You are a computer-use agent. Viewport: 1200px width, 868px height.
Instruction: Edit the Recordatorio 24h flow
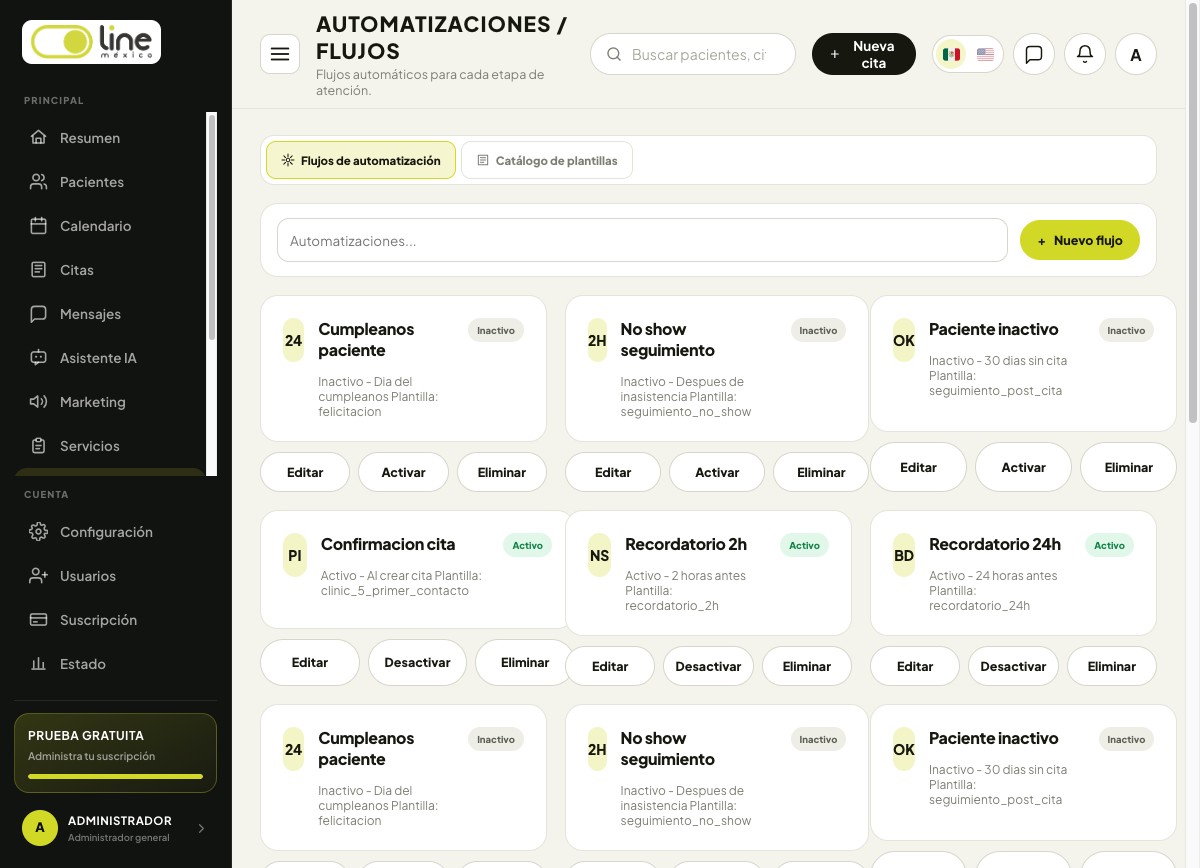(915, 666)
